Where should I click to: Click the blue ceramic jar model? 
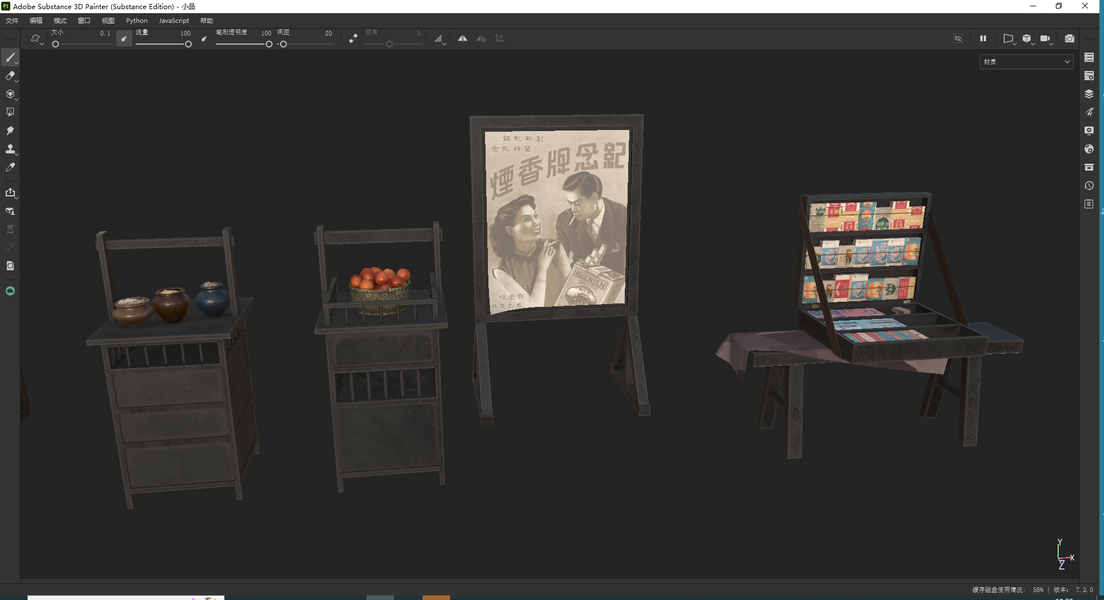[212, 299]
